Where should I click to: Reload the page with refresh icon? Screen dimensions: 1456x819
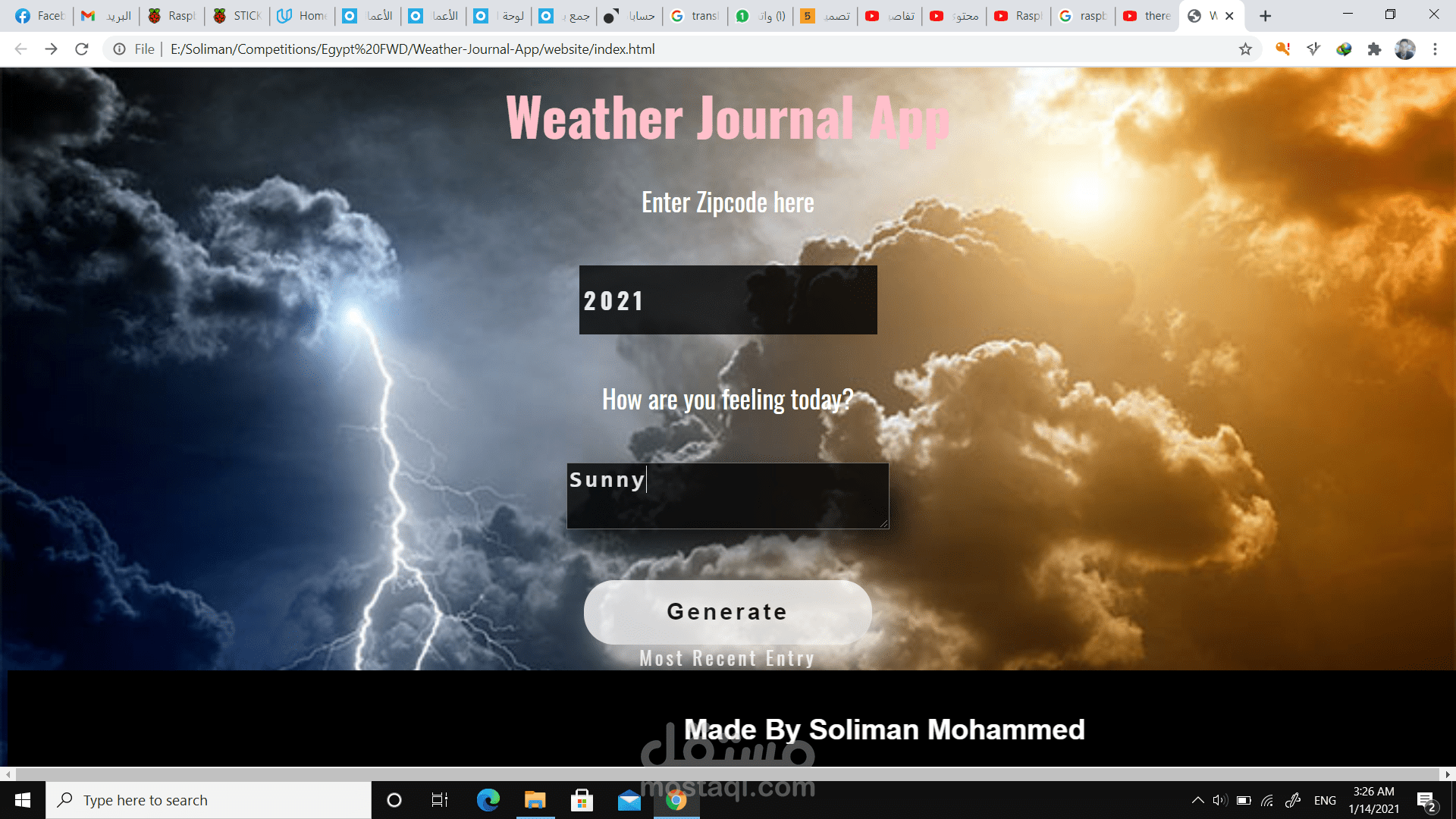(82, 49)
